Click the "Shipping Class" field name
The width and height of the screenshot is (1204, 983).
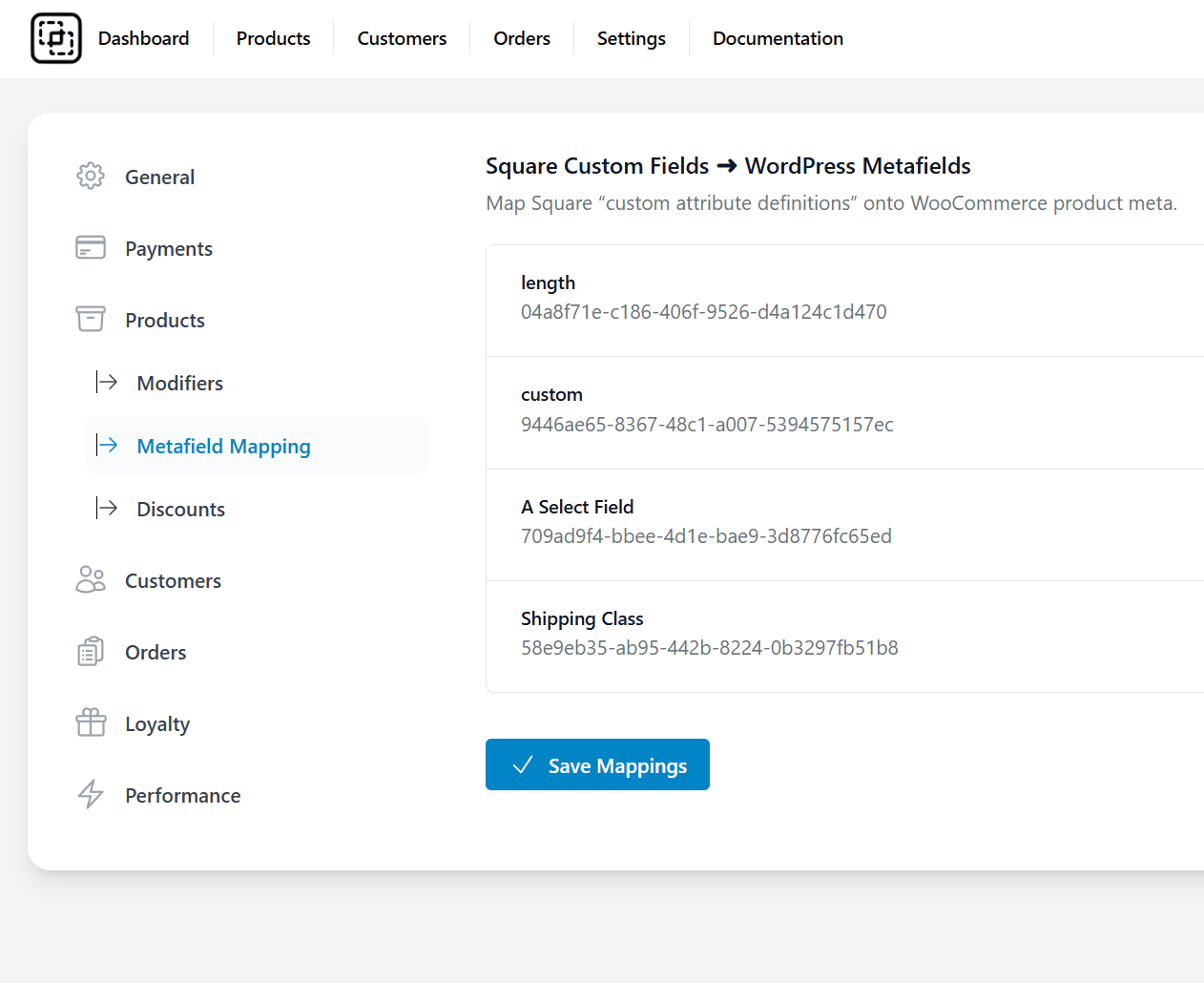click(x=582, y=618)
